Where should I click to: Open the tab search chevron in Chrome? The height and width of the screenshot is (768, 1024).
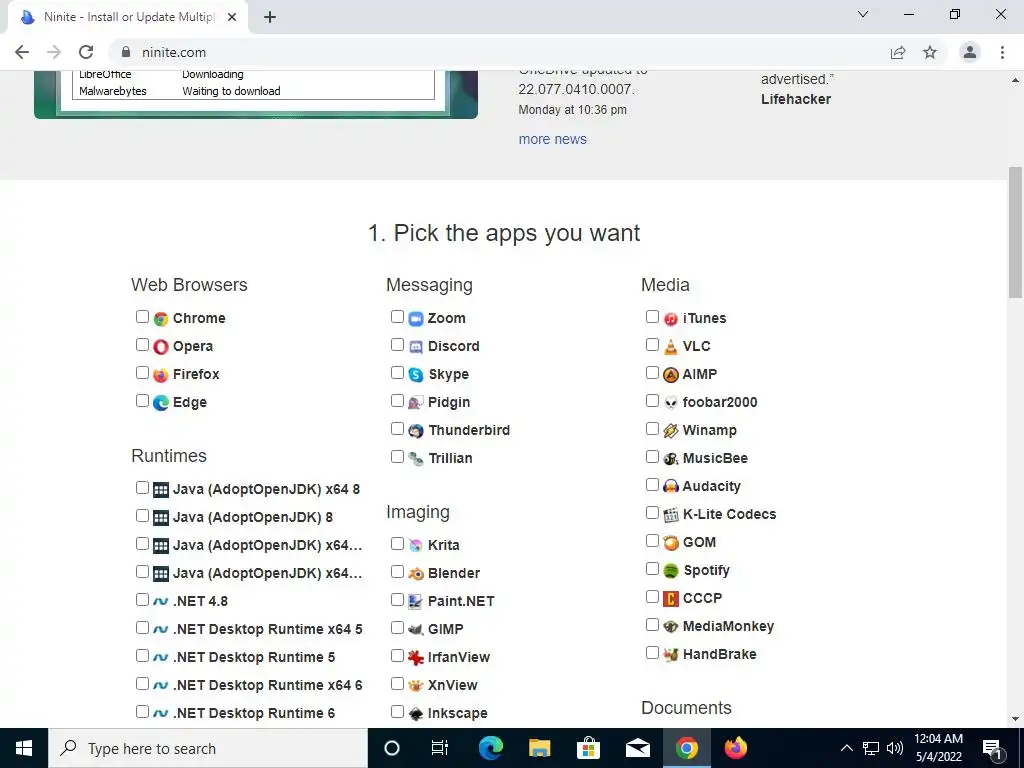(863, 14)
